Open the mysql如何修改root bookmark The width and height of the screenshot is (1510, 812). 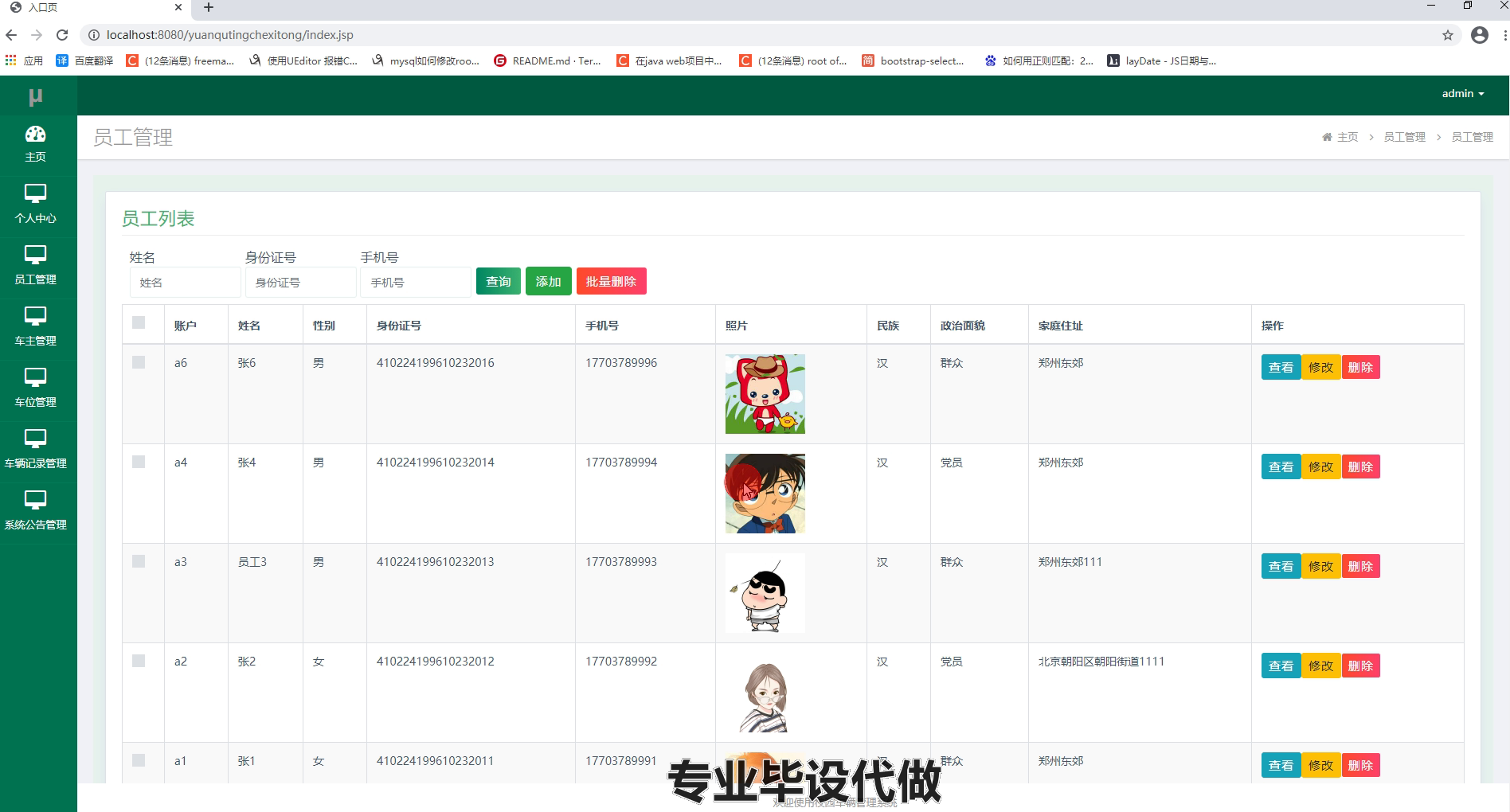[x=426, y=61]
